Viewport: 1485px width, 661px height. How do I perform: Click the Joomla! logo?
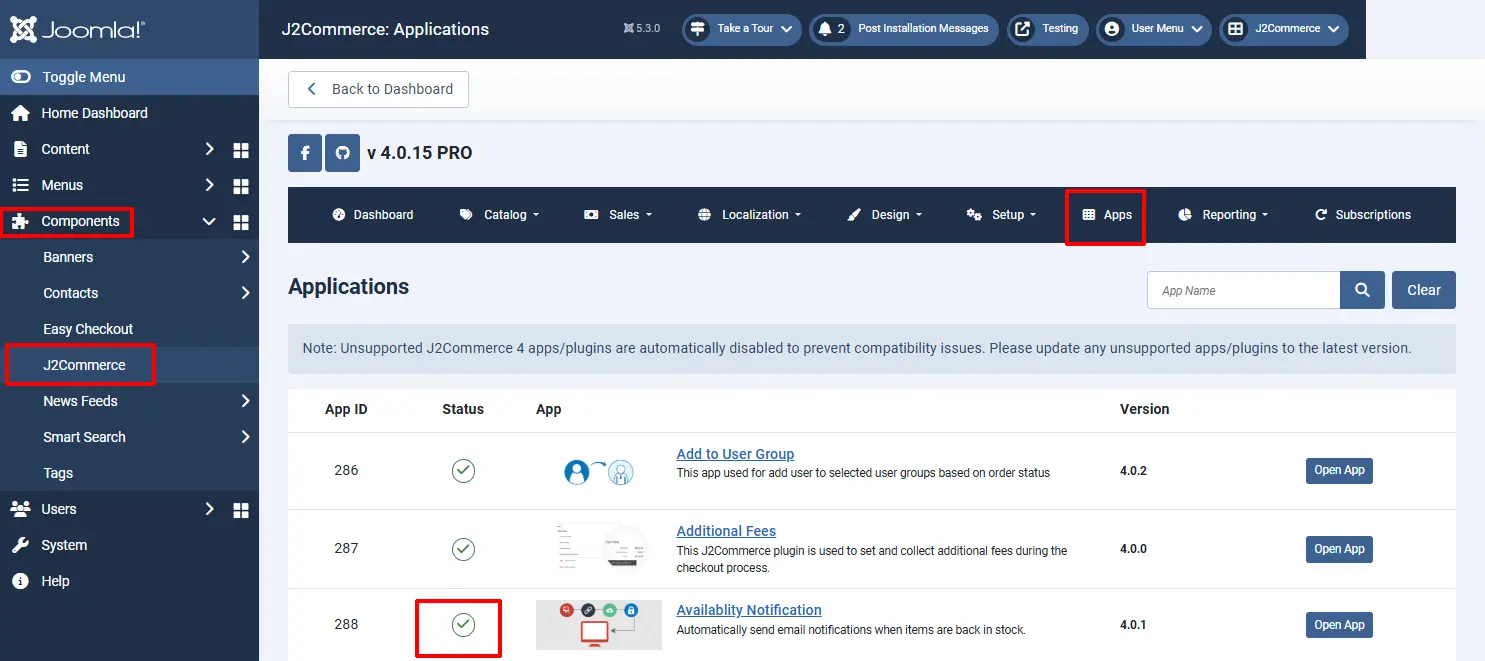click(x=77, y=29)
